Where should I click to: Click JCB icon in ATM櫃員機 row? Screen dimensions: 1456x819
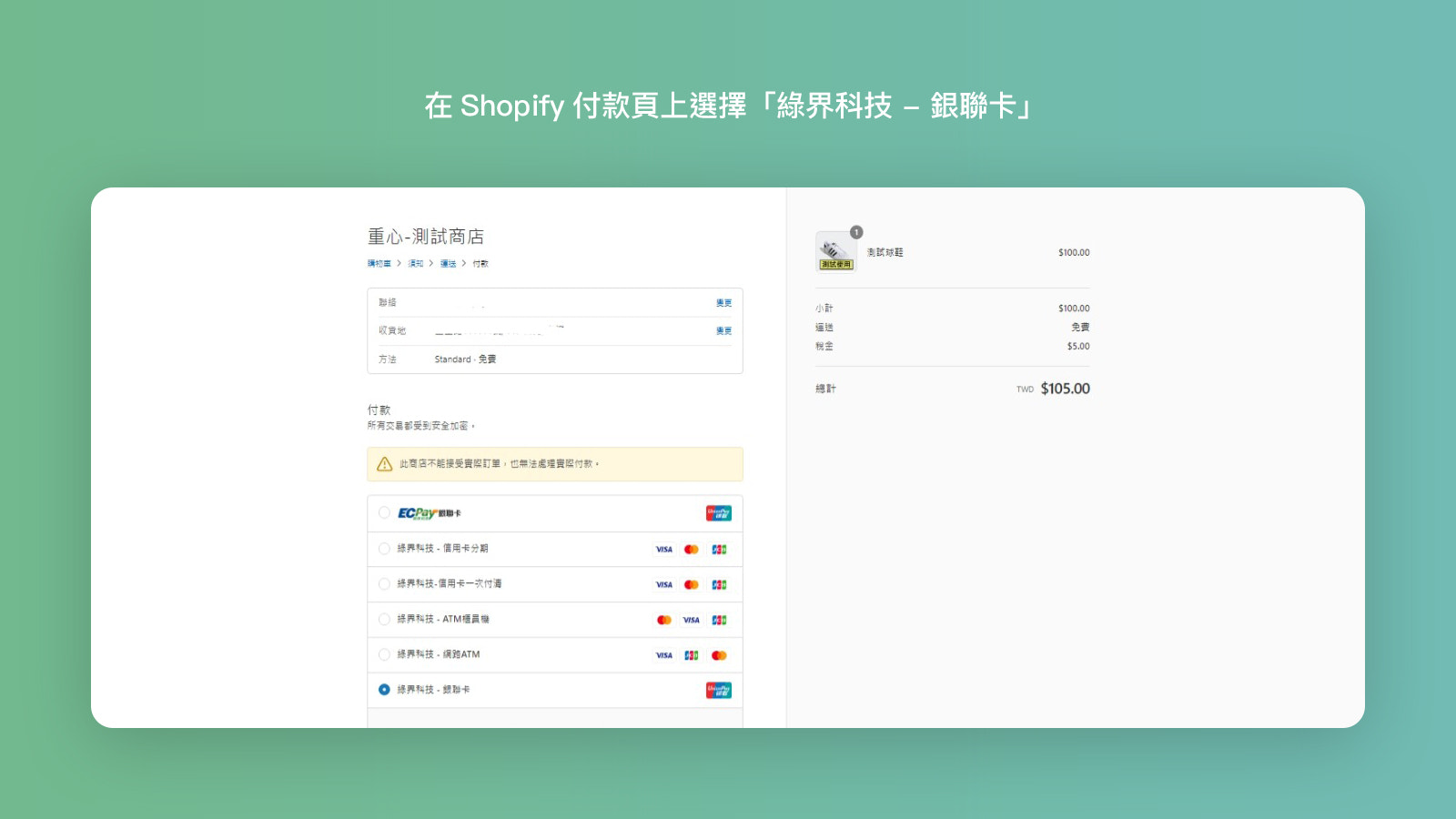click(x=719, y=621)
